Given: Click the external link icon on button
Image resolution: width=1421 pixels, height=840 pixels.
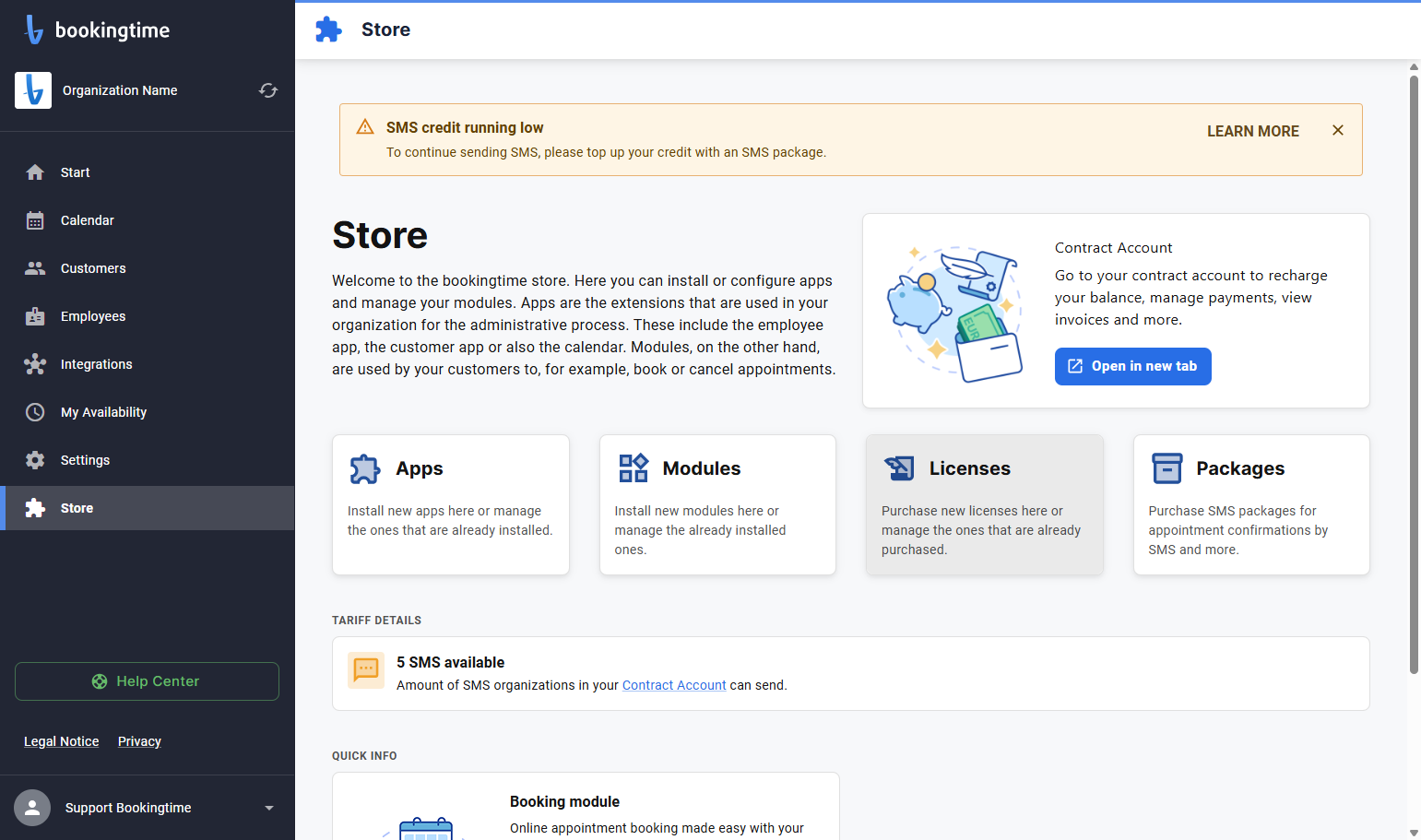Looking at the screenshot, I should tap(1075, 366).
